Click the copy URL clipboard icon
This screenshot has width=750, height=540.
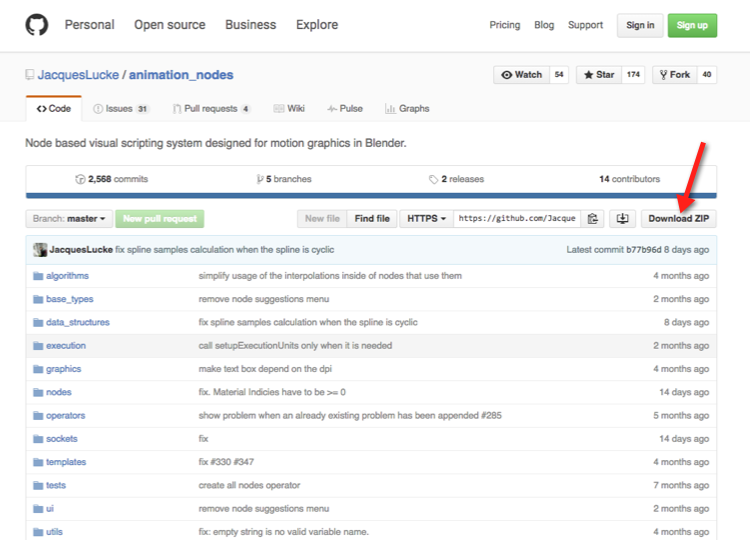click(x=593, y=219)
